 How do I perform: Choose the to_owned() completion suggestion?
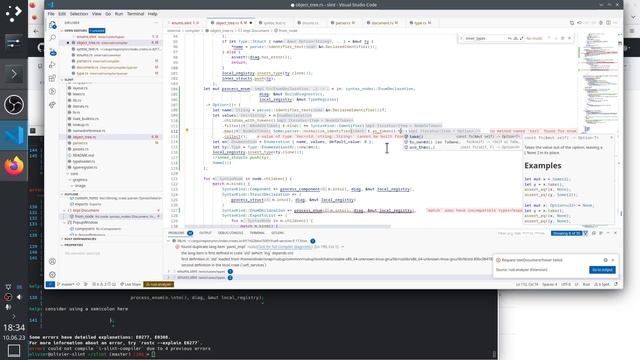click(x=461, y=142)
